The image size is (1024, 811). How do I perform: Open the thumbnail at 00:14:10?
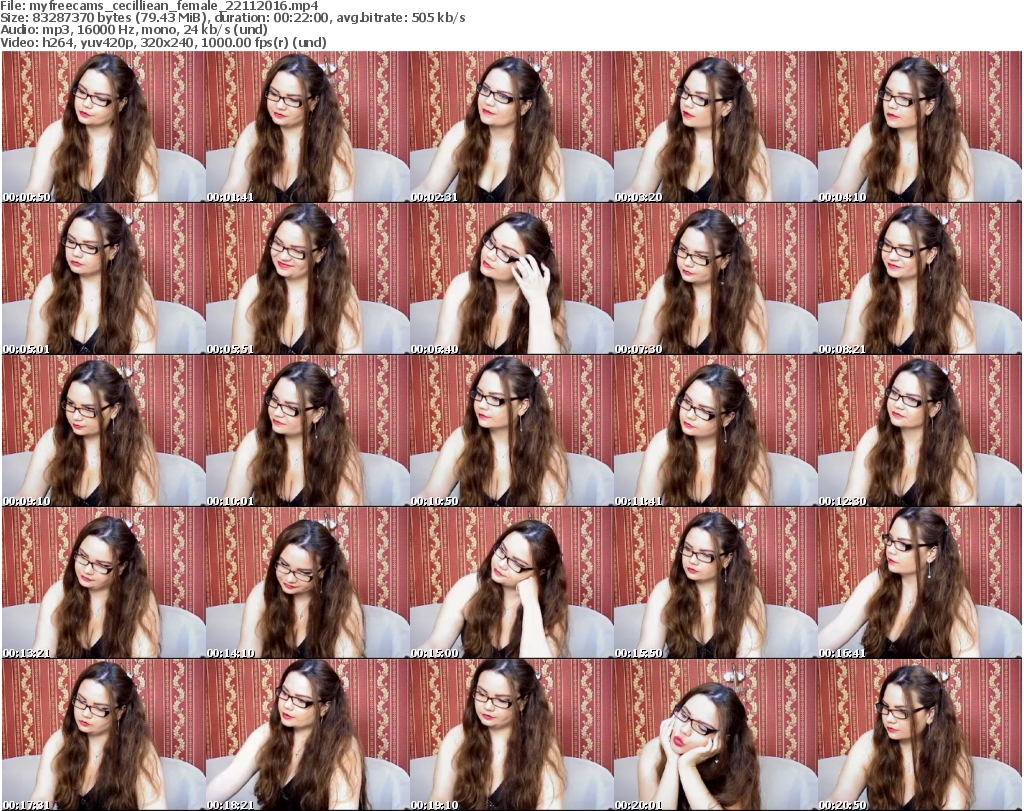tap(307, 583)
